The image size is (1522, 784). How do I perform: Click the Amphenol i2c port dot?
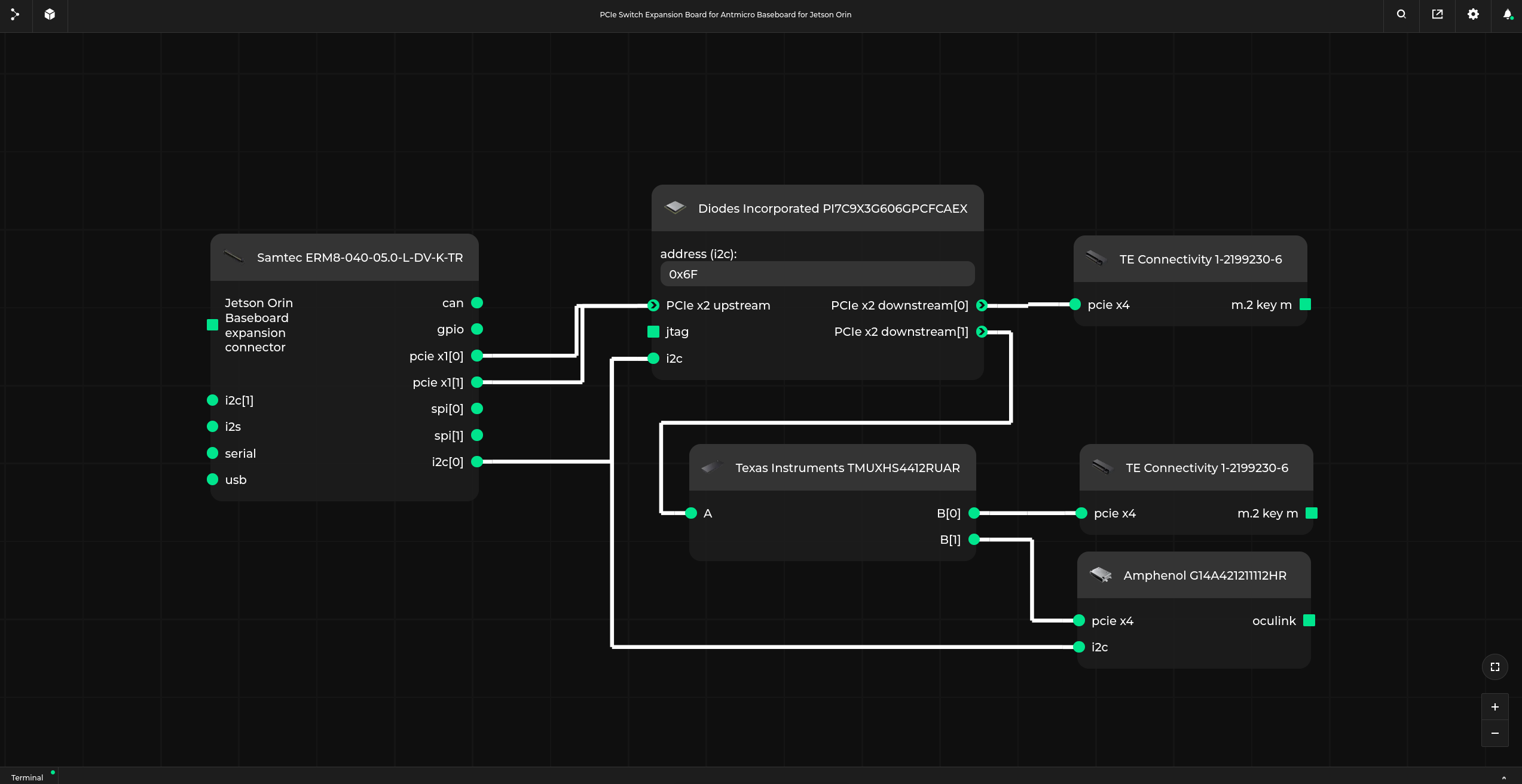click(1079, 647)
